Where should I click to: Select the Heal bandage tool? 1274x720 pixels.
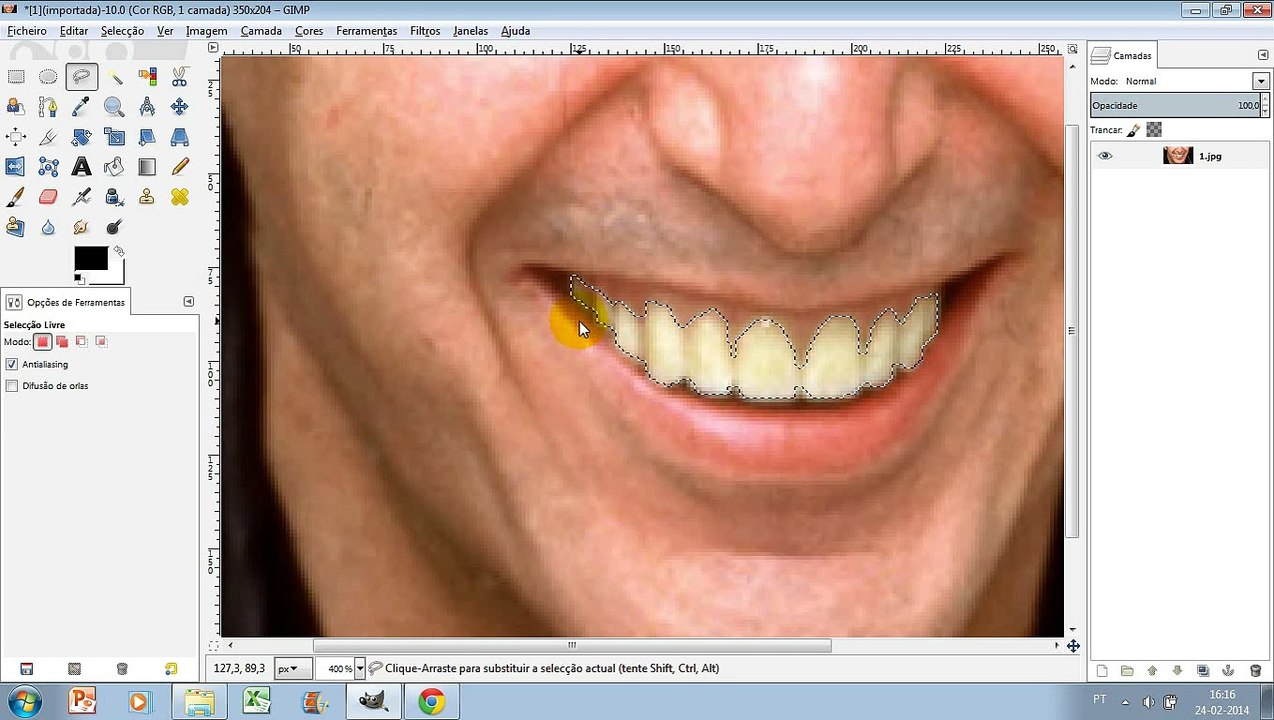pos(180,197)
